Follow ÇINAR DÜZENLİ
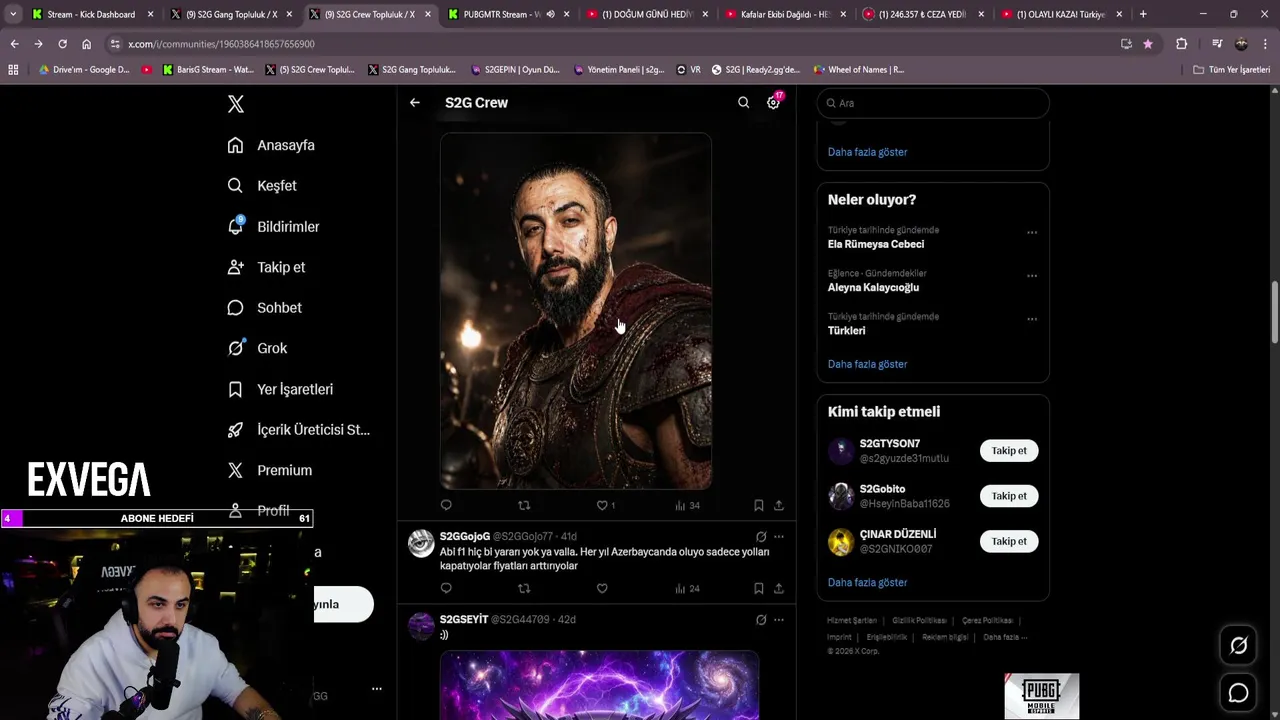 pos(1009,541)
